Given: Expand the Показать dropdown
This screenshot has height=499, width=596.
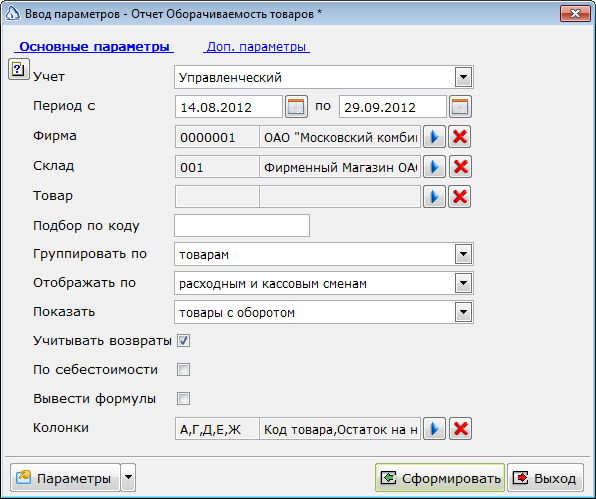Looking at the screenshot, I should pyautogui.click(x=463, y=312).
